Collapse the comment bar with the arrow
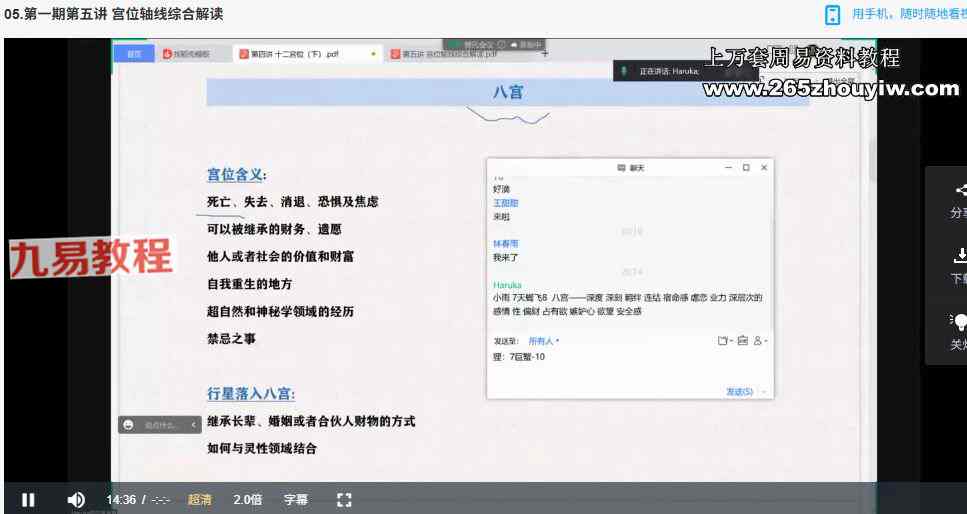967x514 pixels. (x=195, y=425)
